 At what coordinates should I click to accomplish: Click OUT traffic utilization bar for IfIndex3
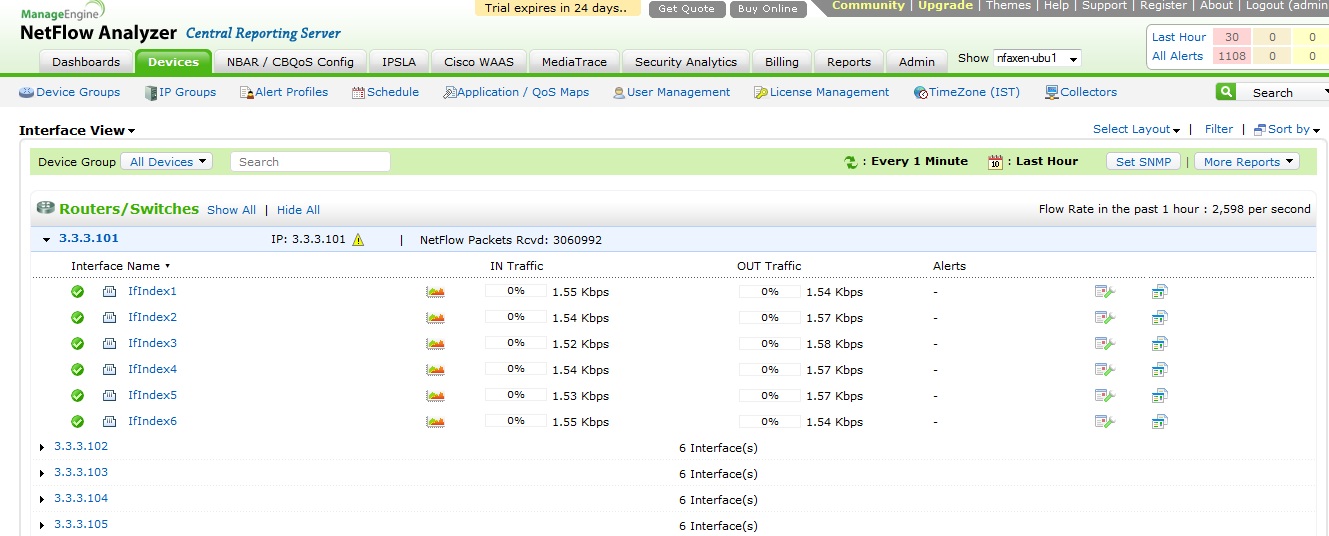tap(770, 343)
